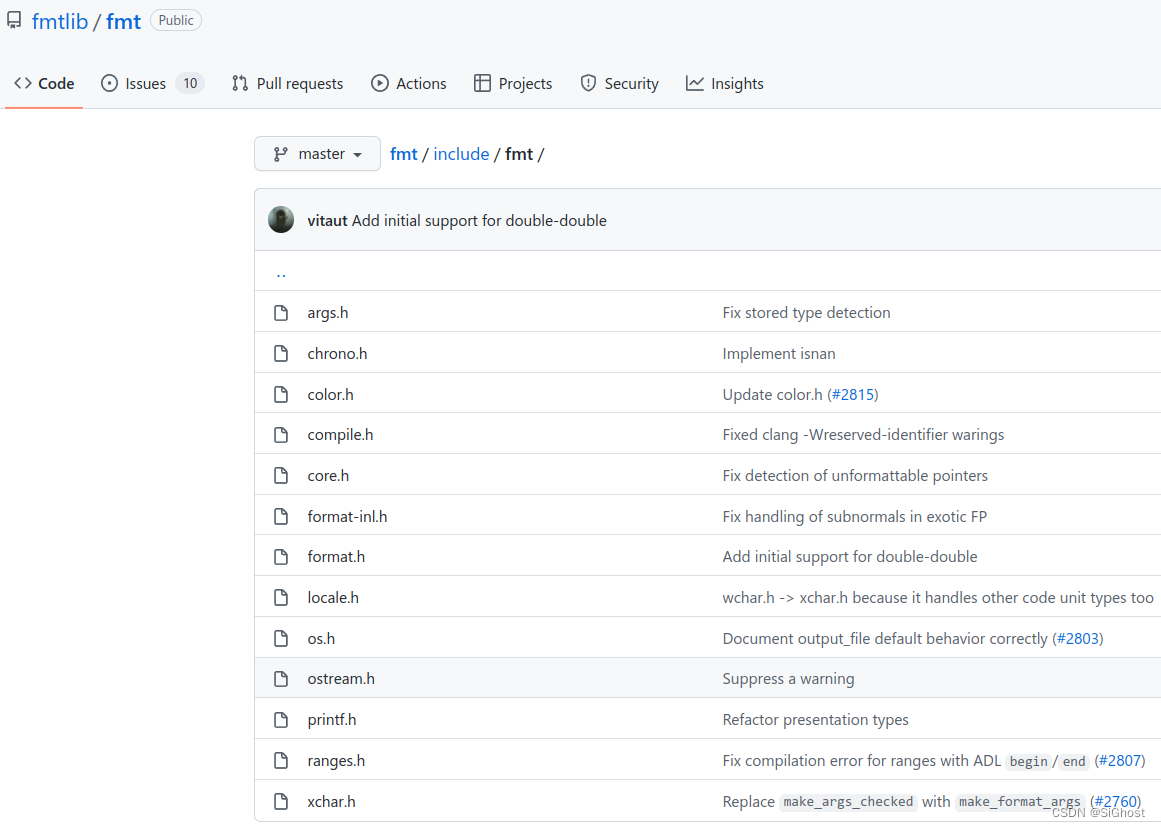Open the master branch dropdown
The width and height of the screenshot is (1161, 827).
pyautogui.click(x=317, y=153)
